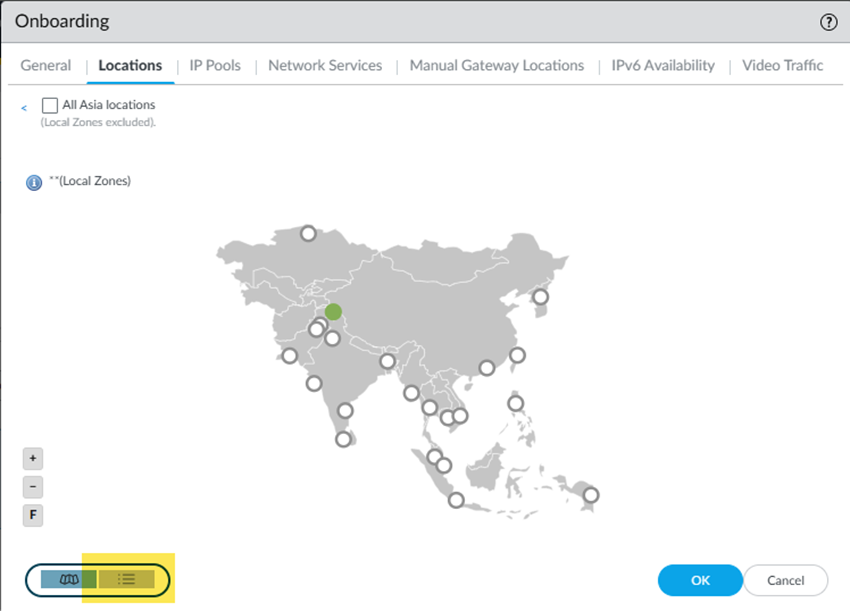850x611 pixels.
Task: Check the All Asia locations checkbox
Action: (x=50, y=105)
